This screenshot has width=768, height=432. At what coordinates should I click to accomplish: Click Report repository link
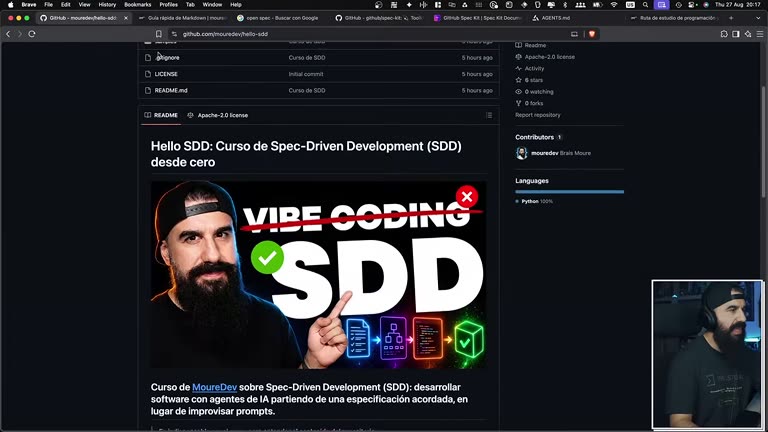pyautogui.click(x=537, y=115)
